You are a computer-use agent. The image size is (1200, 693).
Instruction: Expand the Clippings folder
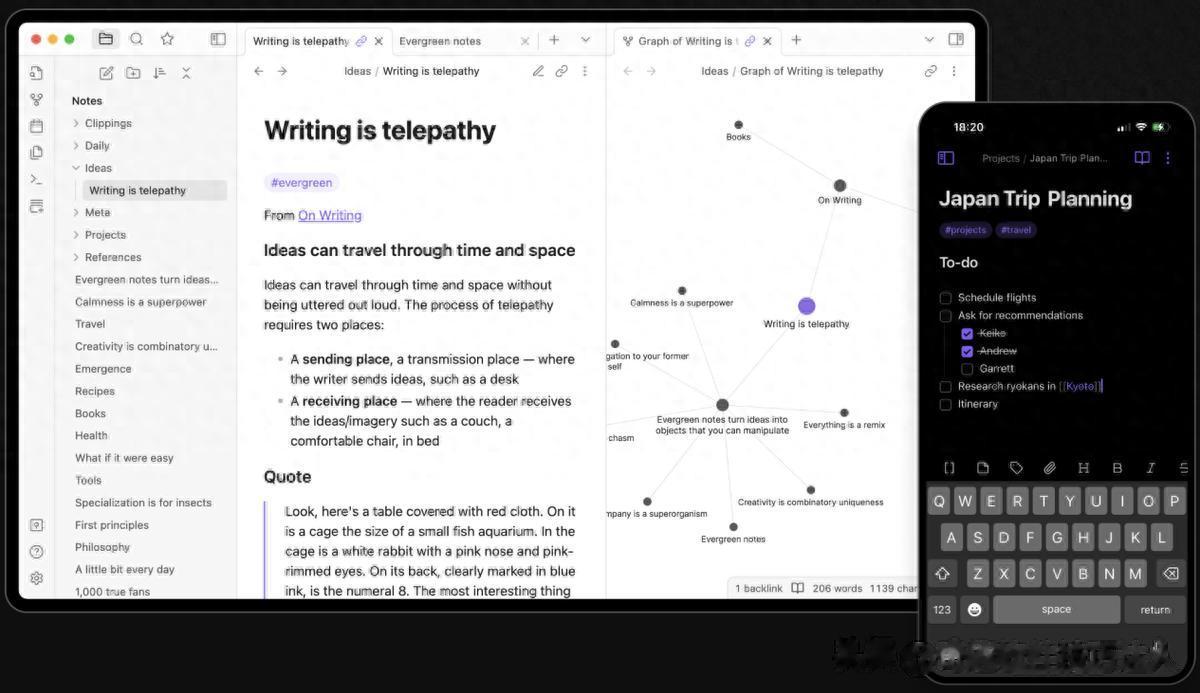click(76, 123)
